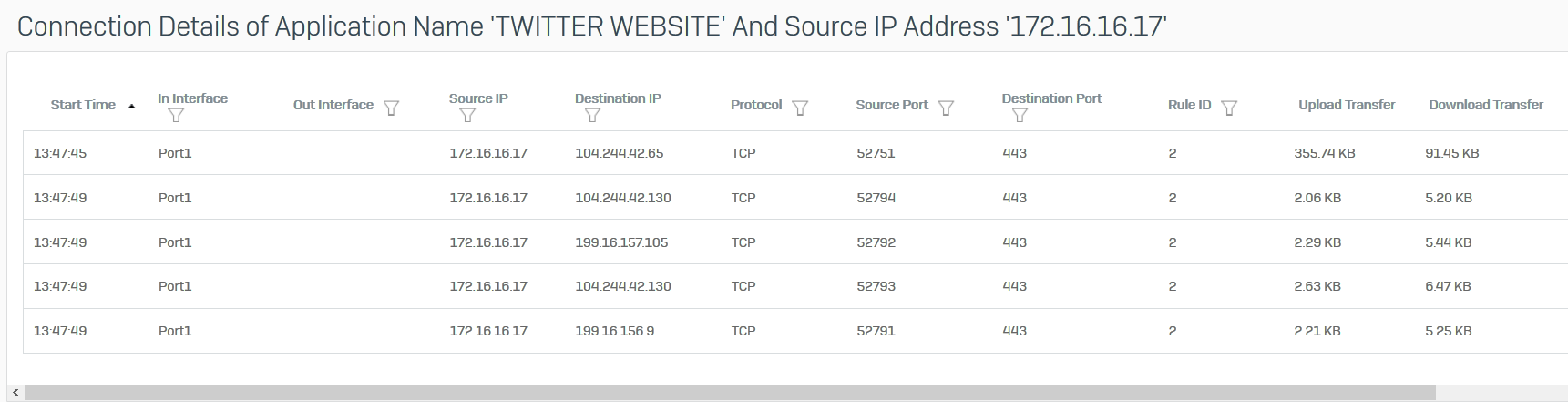
Task: Filter by Destination Port column
Action: 1020,115
